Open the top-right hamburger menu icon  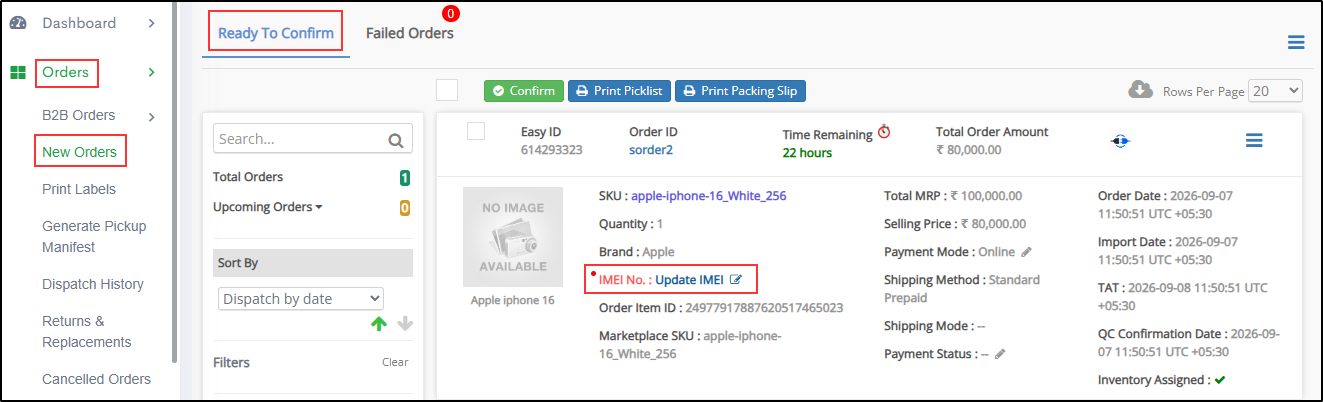click(1296, 42)
